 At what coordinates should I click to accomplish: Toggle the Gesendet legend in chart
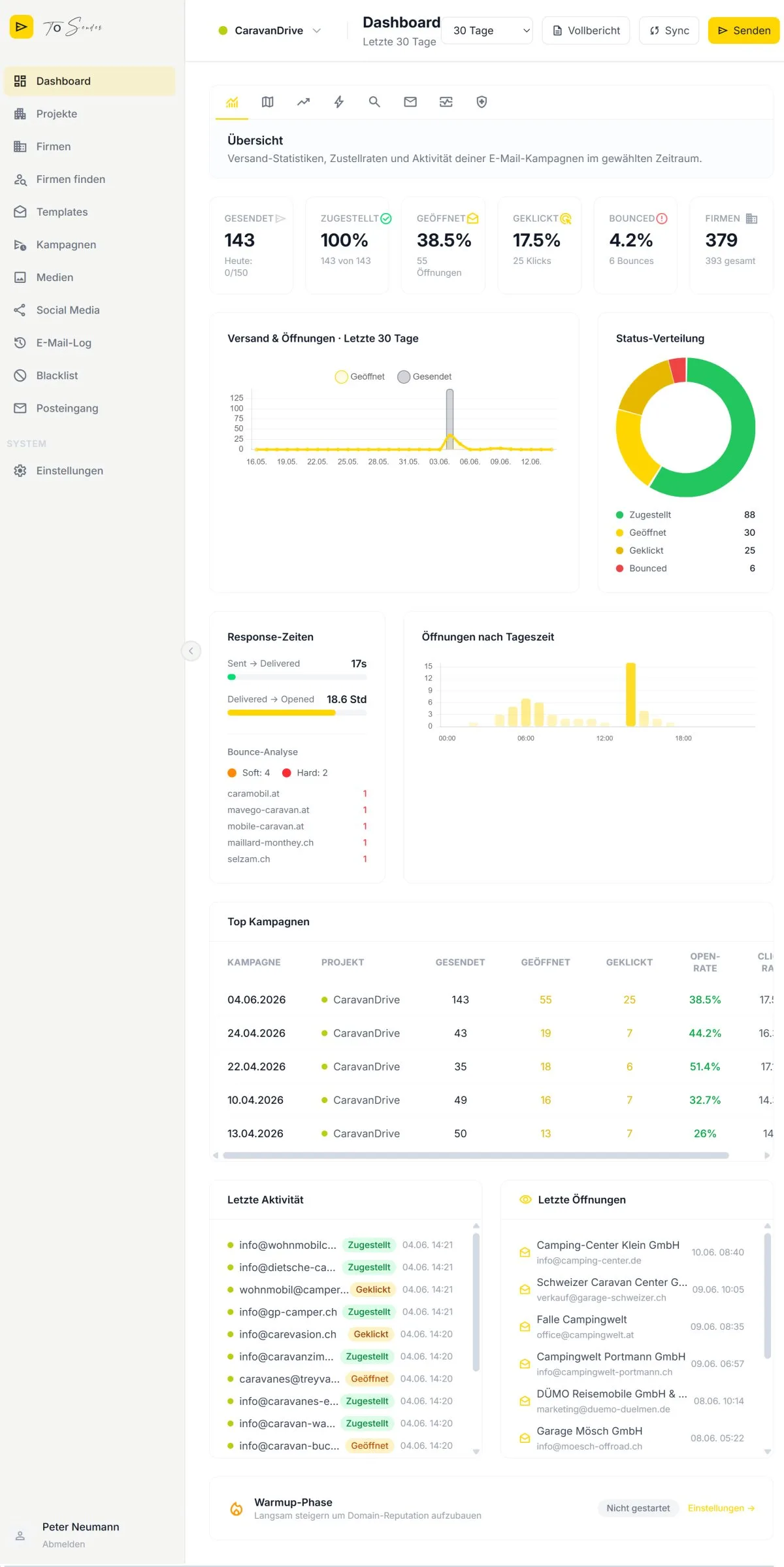click(x=425, y=376)
